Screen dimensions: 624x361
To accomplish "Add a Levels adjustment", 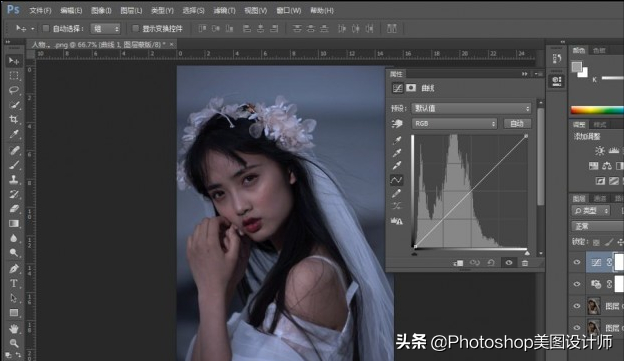I will click(614, 151).
